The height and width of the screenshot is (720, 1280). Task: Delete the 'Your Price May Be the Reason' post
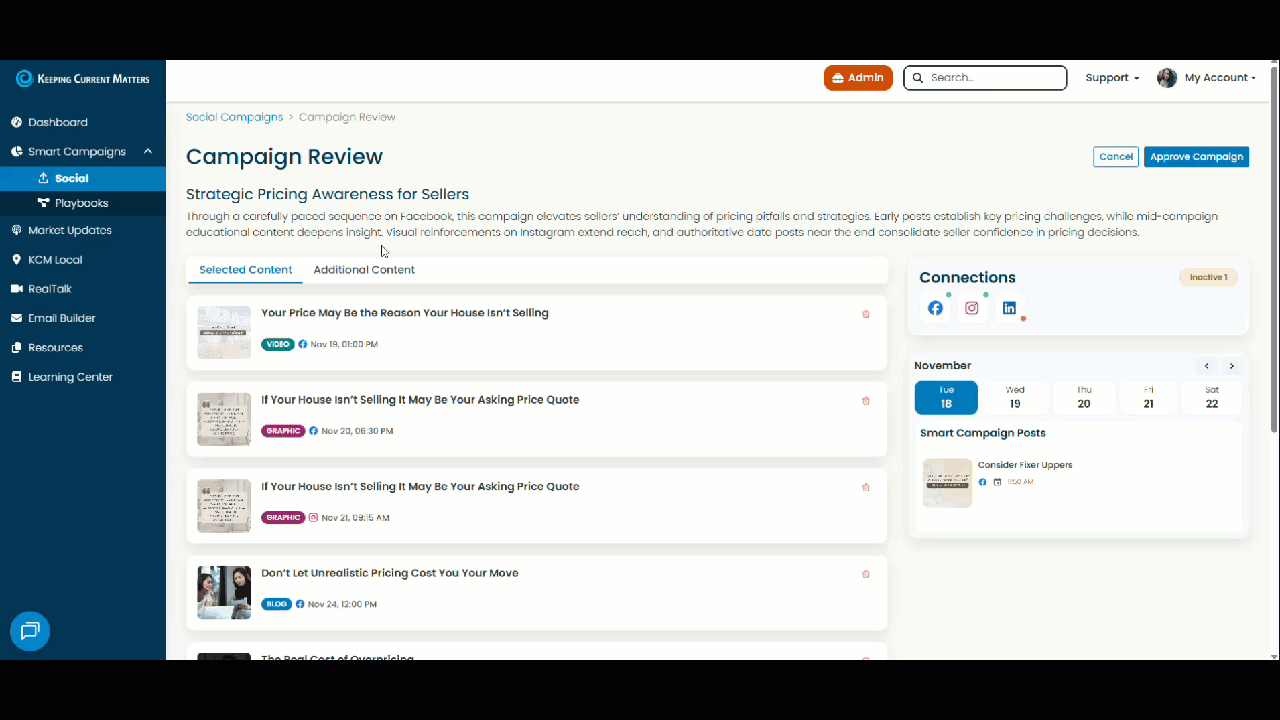866,314
